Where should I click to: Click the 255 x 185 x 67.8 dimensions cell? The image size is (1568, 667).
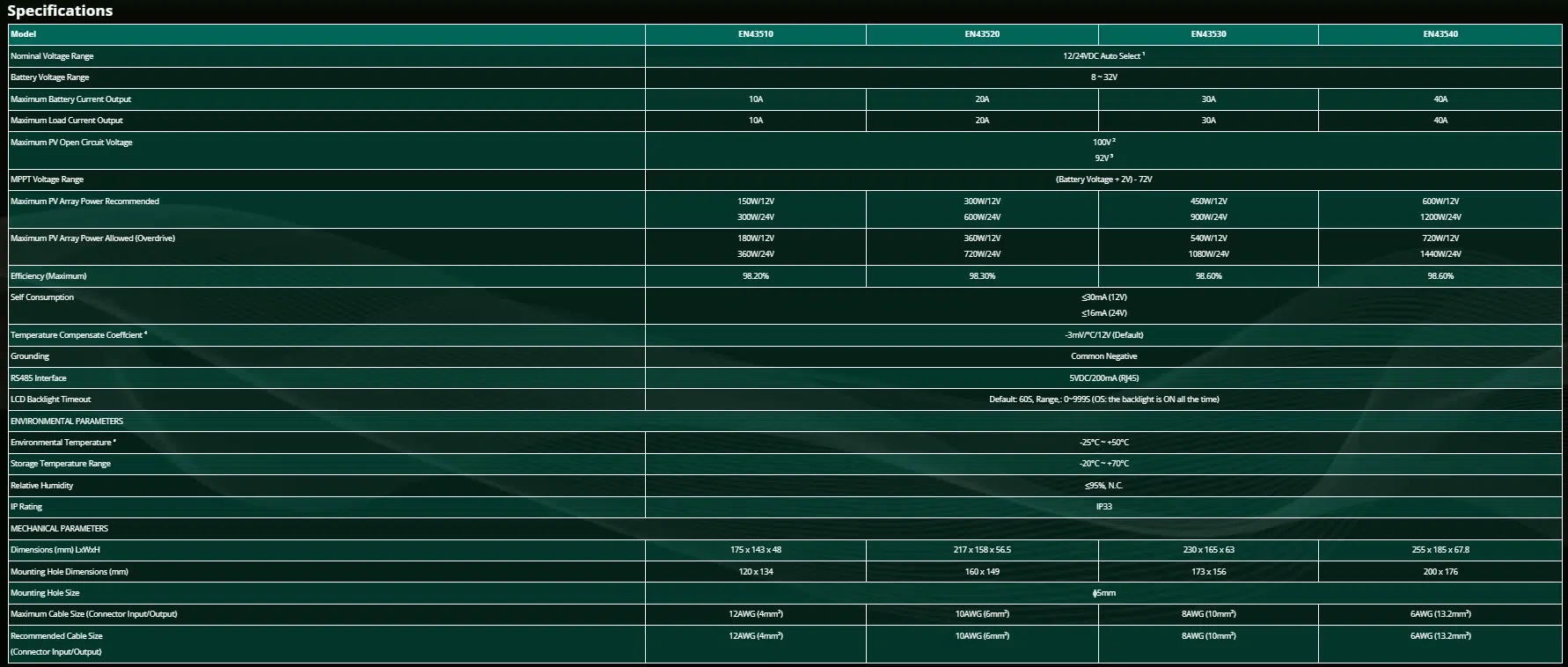pyautogui.click(x=1440, y=550)
